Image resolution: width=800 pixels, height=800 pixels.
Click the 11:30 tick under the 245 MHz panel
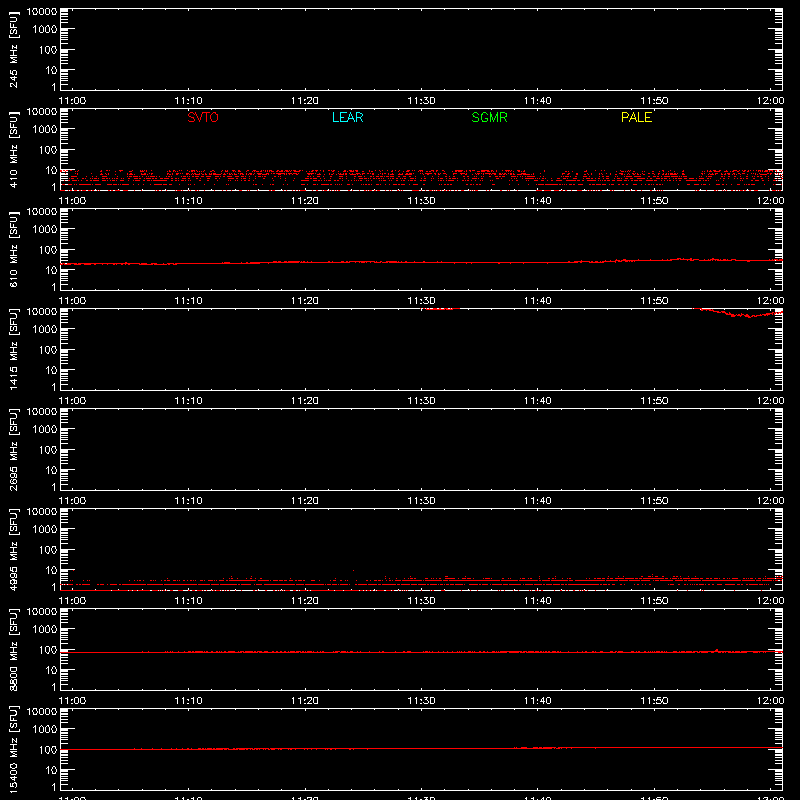point(421,101)
